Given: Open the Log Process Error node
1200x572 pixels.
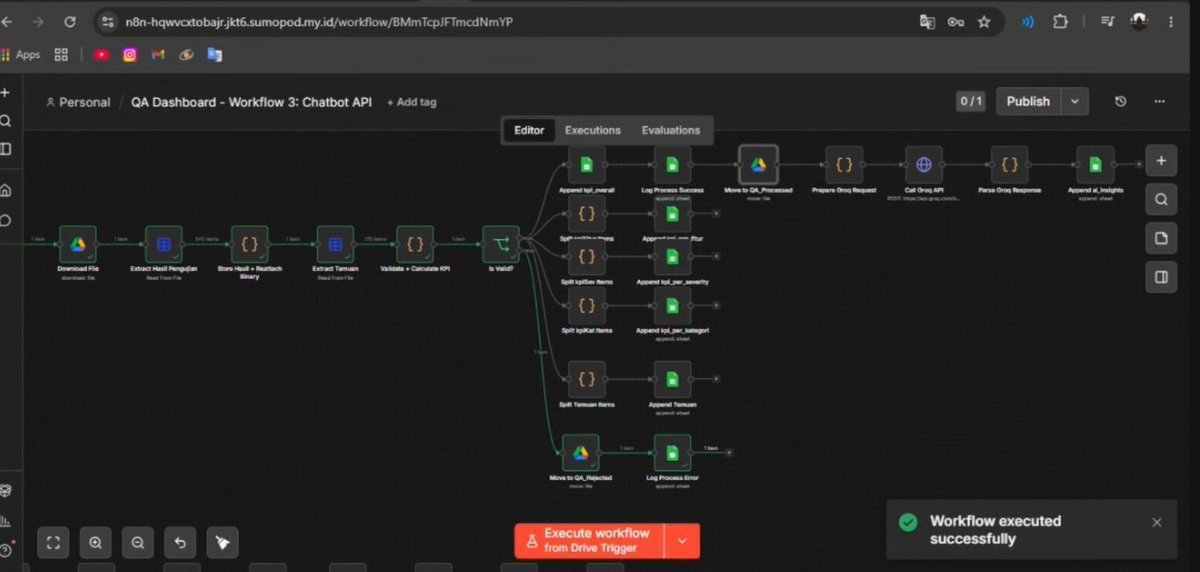Looking at the screenshot, I should click(x=673, y=453).
